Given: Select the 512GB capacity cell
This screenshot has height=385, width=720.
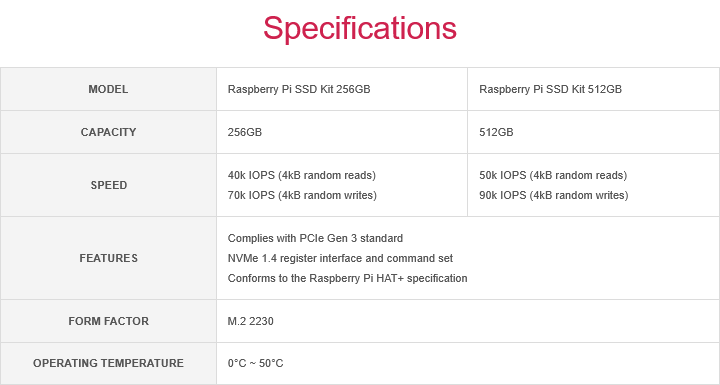Looking at the screenshot, I should (593, 132).
